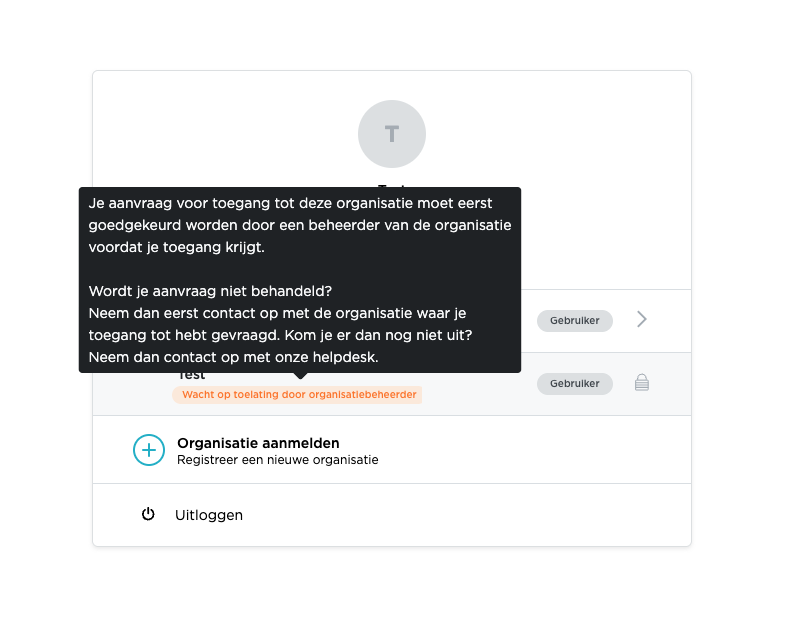790x622 pixels.
Task: Click 'Registreer een nieuwe organisatie' subtitle
Action: coord(277,460)
